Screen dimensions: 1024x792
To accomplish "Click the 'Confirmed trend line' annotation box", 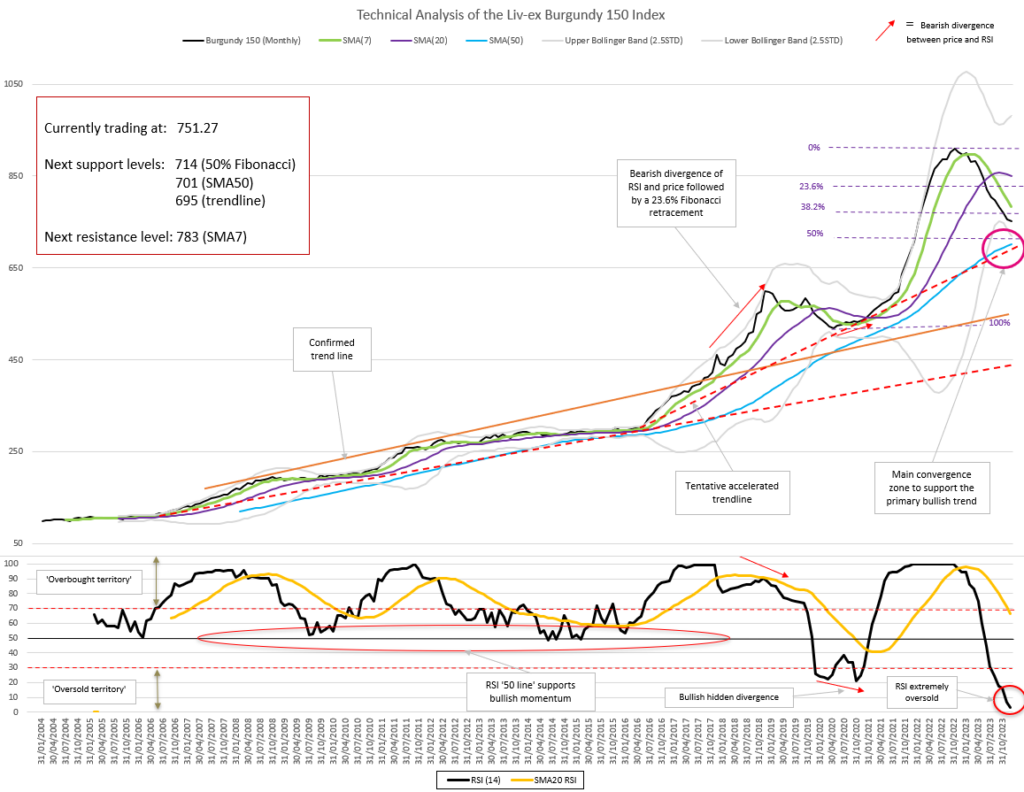I will [x=332, y=349].
